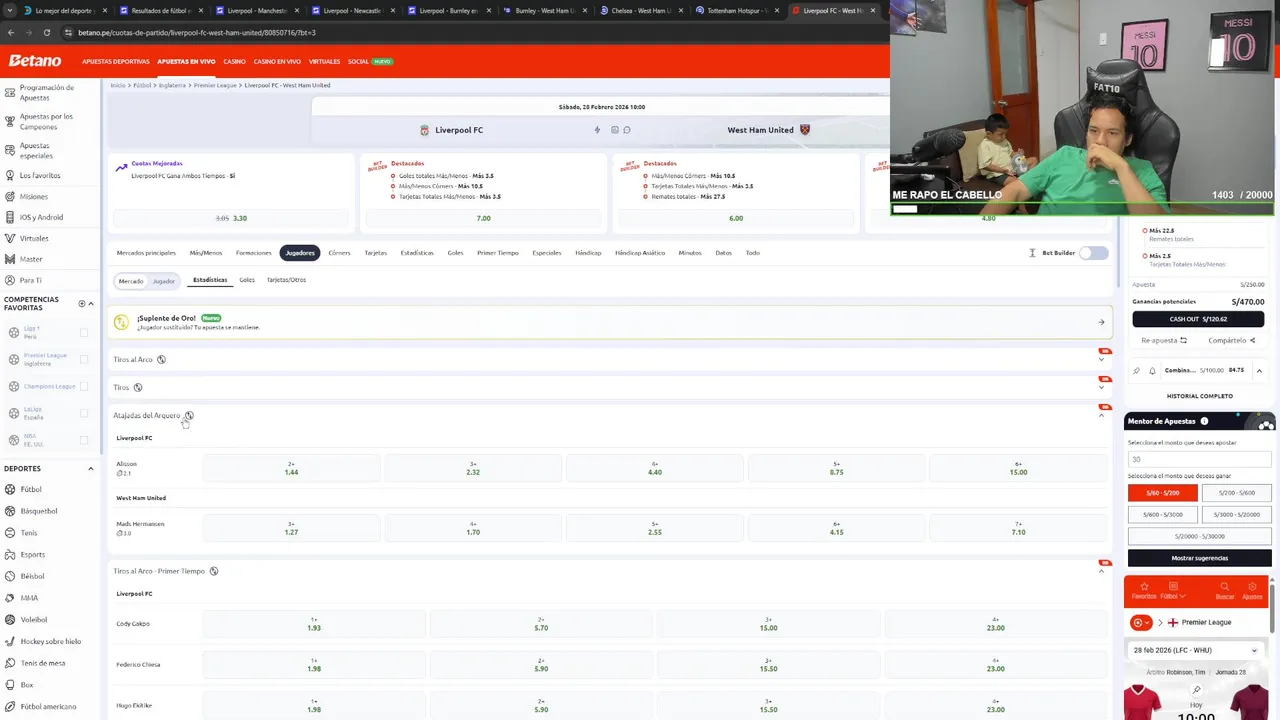
Task: Open iOS y Android sidebar item
Action: [41, 217]
